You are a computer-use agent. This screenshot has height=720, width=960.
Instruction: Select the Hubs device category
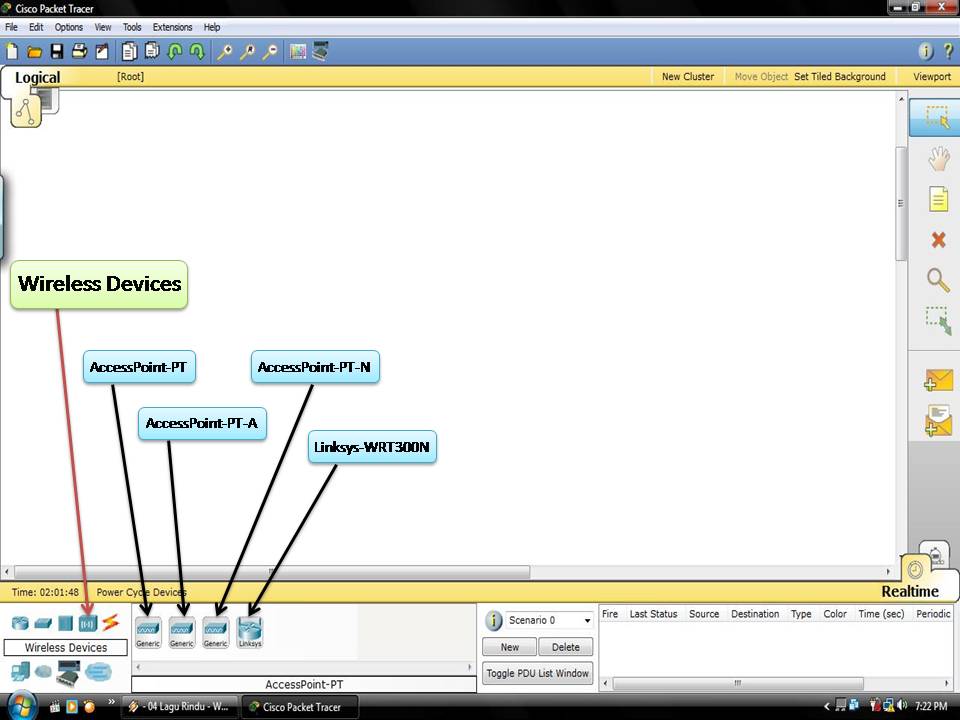66,623
